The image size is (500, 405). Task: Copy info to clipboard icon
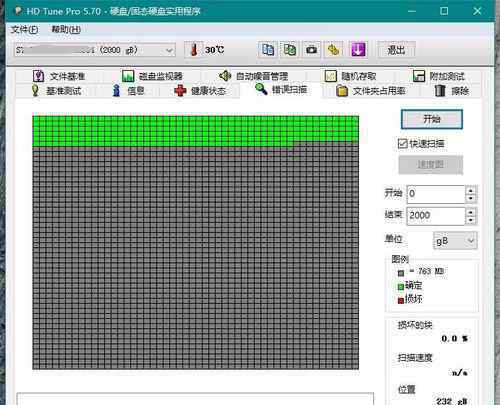pyautogui.click(x=268, y=50)
